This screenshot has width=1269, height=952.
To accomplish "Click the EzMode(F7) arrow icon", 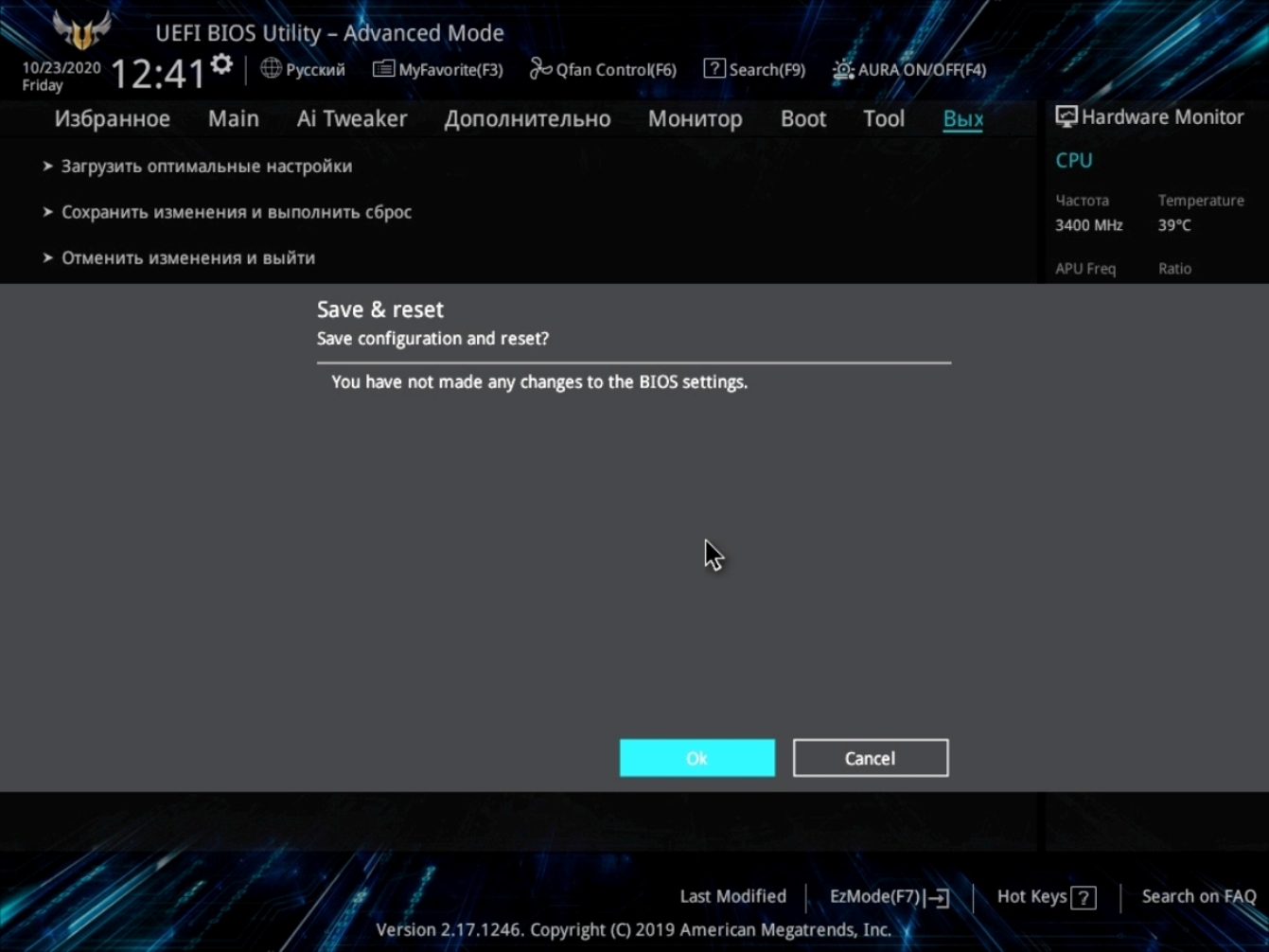I will [x=938, y=898].
